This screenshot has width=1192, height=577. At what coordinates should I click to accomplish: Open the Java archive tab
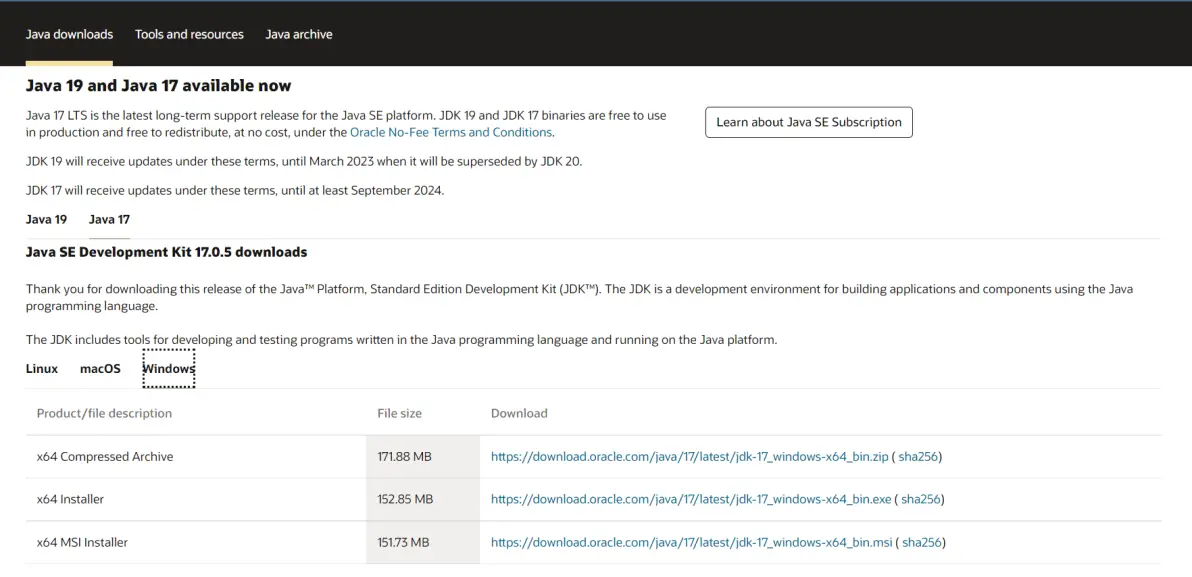pyautogui.click(x=299, y=34)
